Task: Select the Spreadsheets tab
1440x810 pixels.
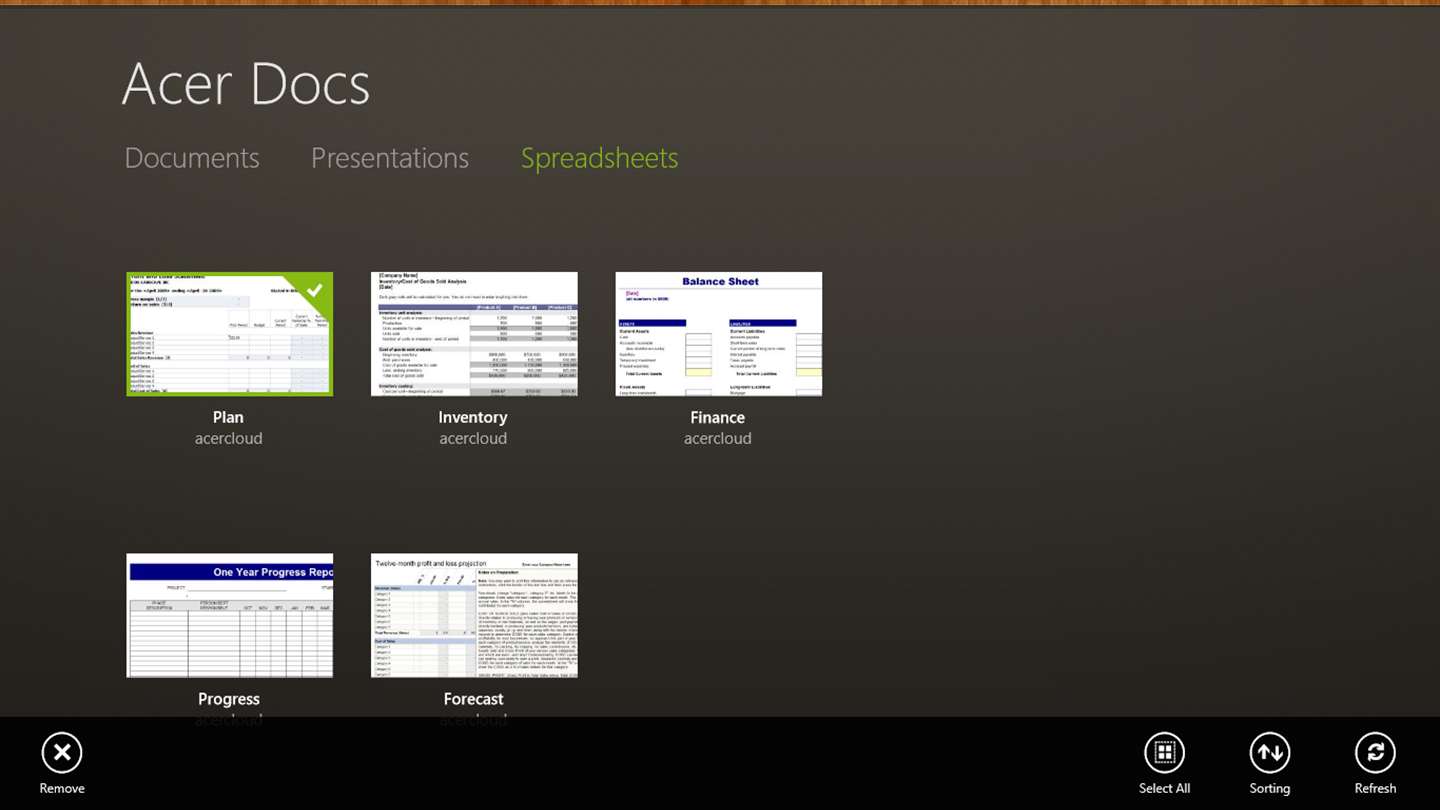Action: point(599,159)
